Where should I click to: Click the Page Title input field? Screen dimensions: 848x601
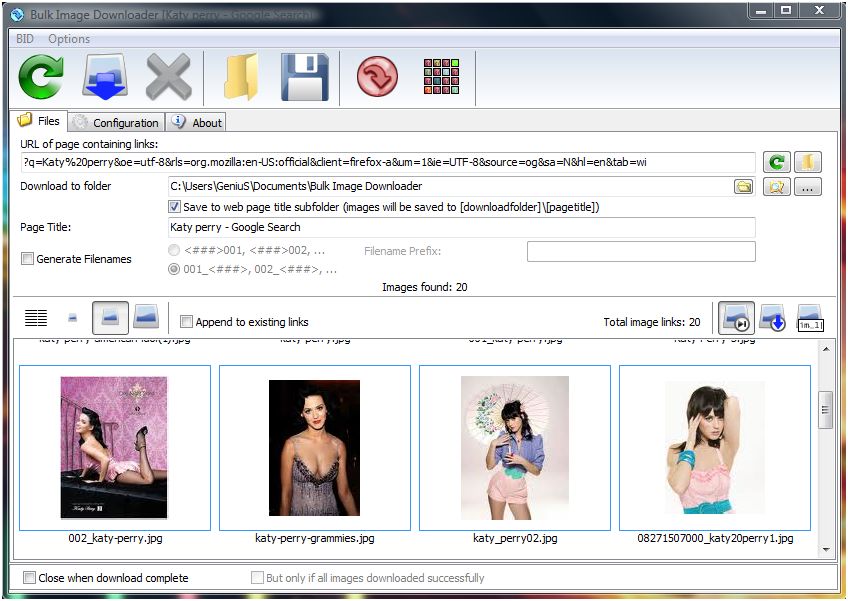tap(461, 227)
